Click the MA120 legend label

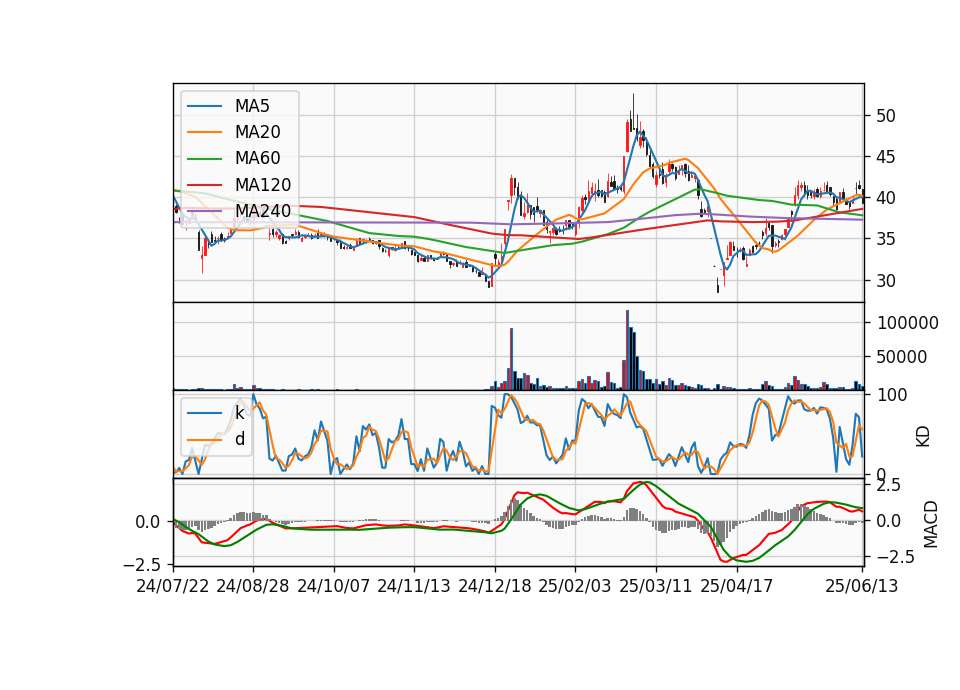tap(263, 184)
